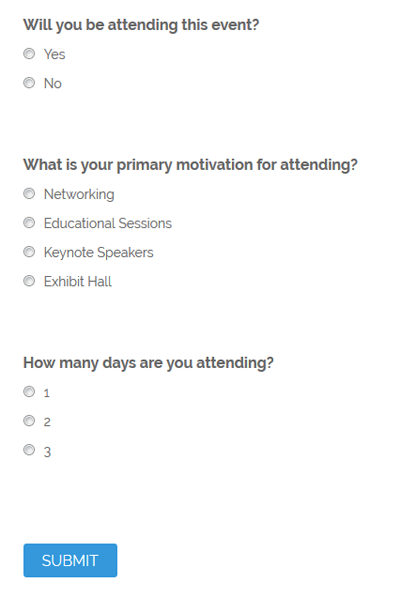Click the number '3' label text
The width and height of the screenshot is (400, 598).
point(47,452)
